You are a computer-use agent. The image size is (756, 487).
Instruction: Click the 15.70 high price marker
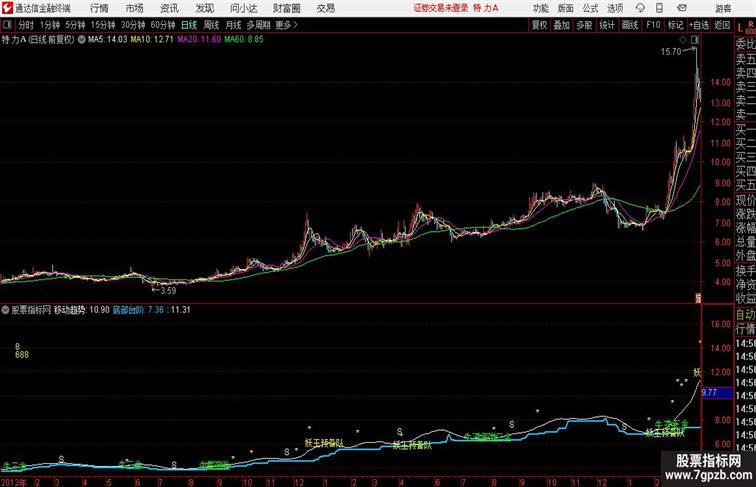tap(671, 52)
